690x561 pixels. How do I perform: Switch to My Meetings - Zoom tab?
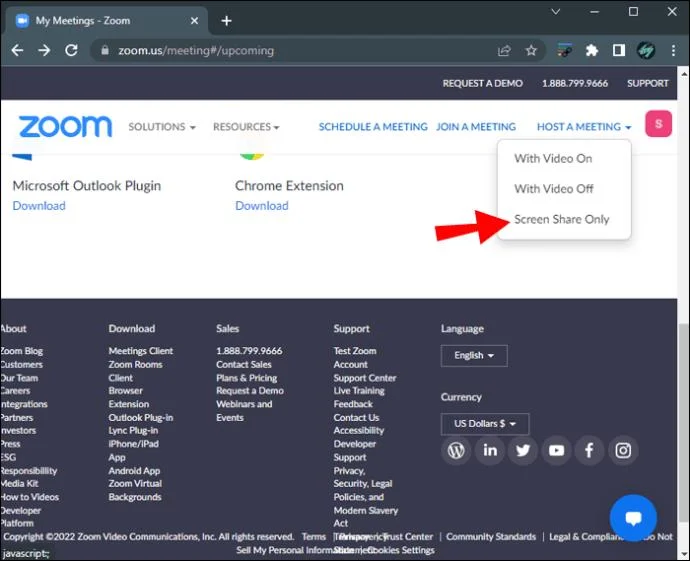click(x=106, y=21)
